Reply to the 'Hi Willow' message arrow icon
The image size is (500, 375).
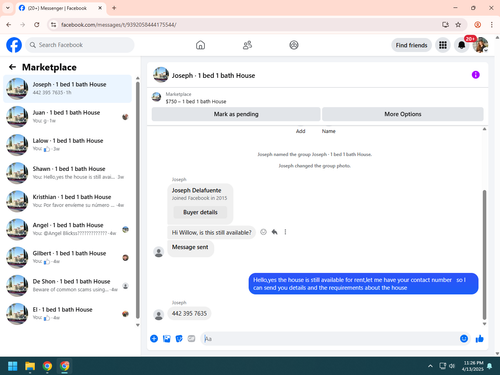click(x=274, y=232)
